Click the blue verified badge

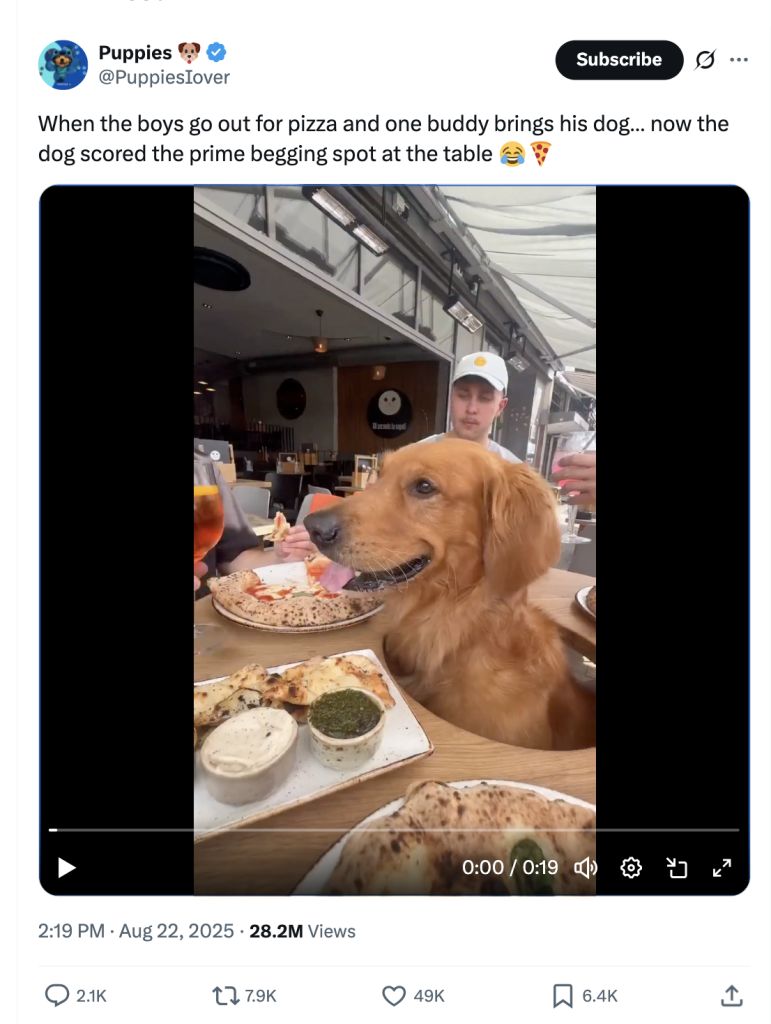[x=217, y=52]
